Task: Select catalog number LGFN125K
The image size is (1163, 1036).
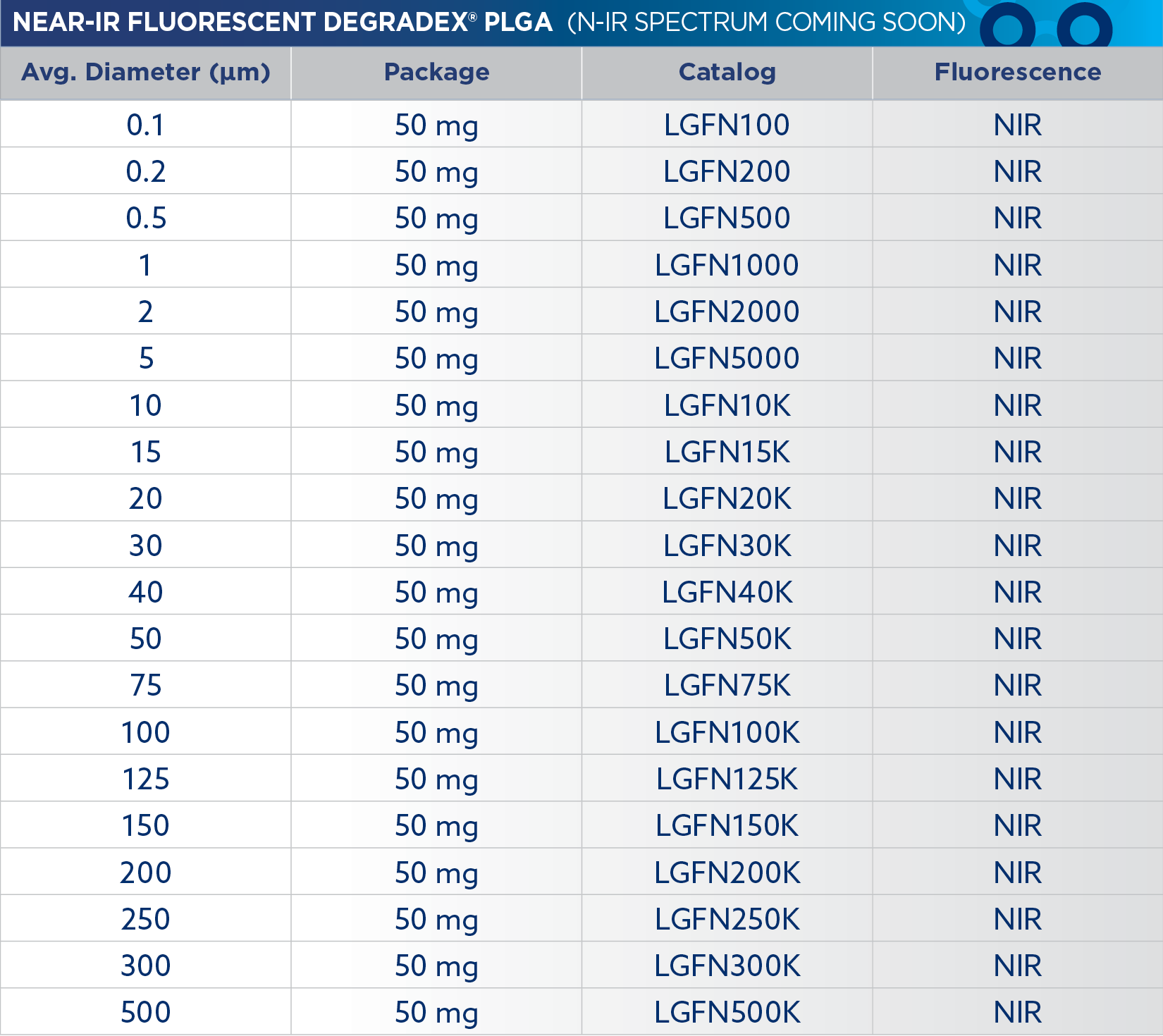Action: coord(727,779)
